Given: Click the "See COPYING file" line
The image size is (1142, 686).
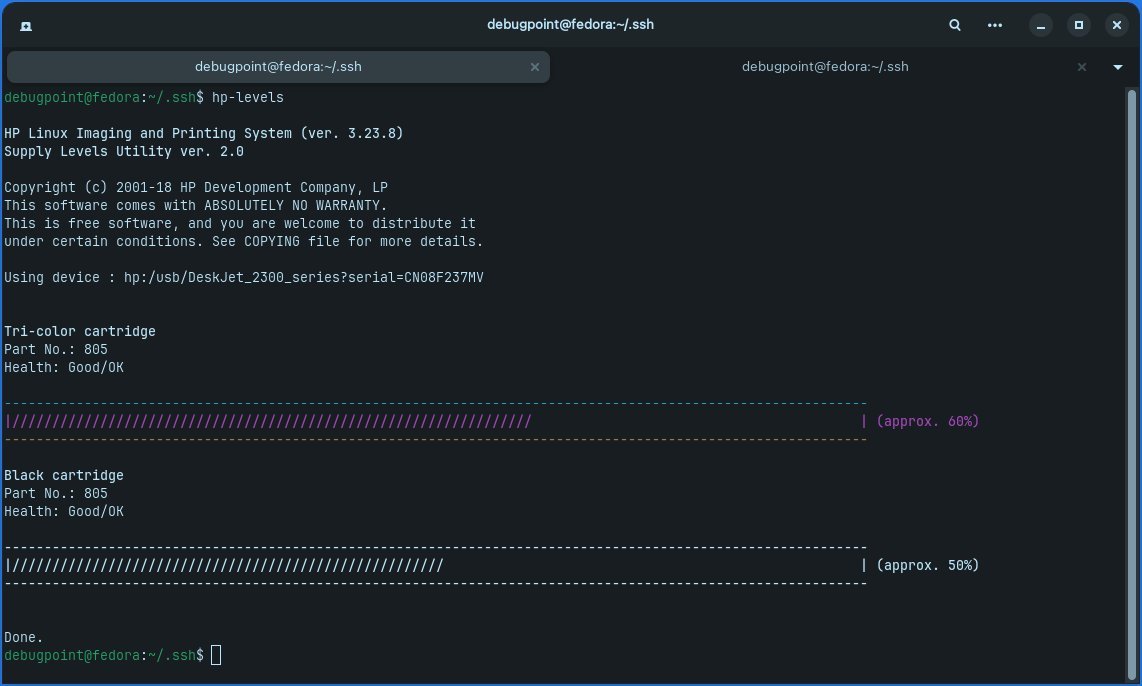Looking at the screenshot, I should click(x=244, y=242).
